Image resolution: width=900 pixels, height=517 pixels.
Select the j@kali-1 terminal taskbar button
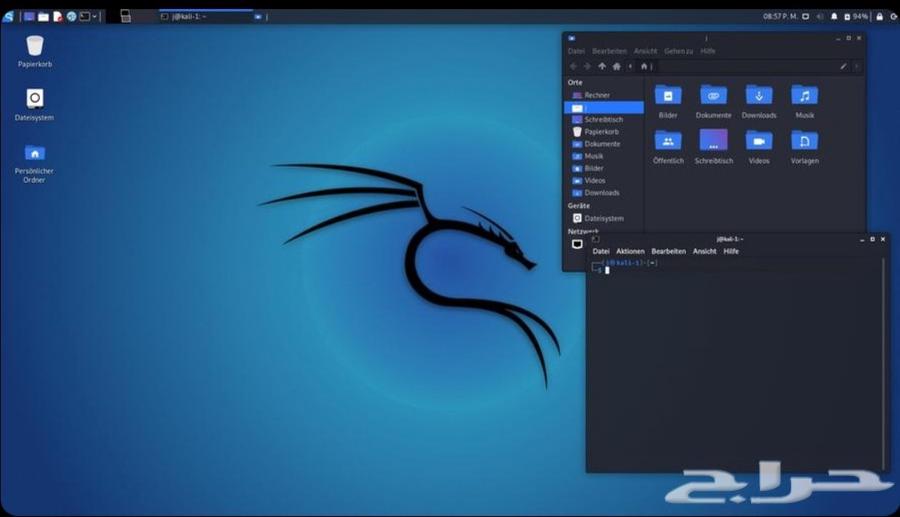(x=205, y=17)
